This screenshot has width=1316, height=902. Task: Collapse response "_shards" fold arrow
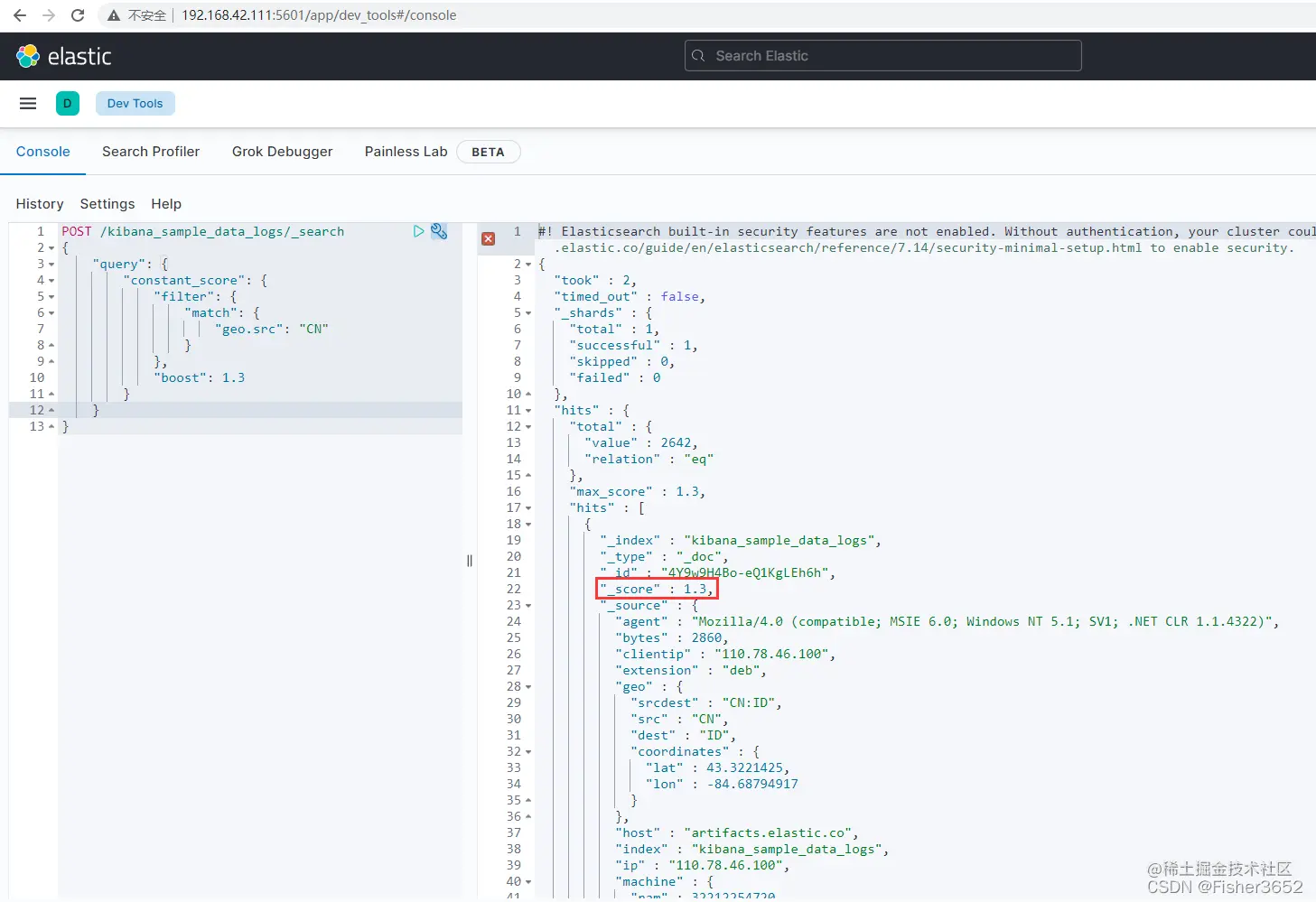point(528,313)
